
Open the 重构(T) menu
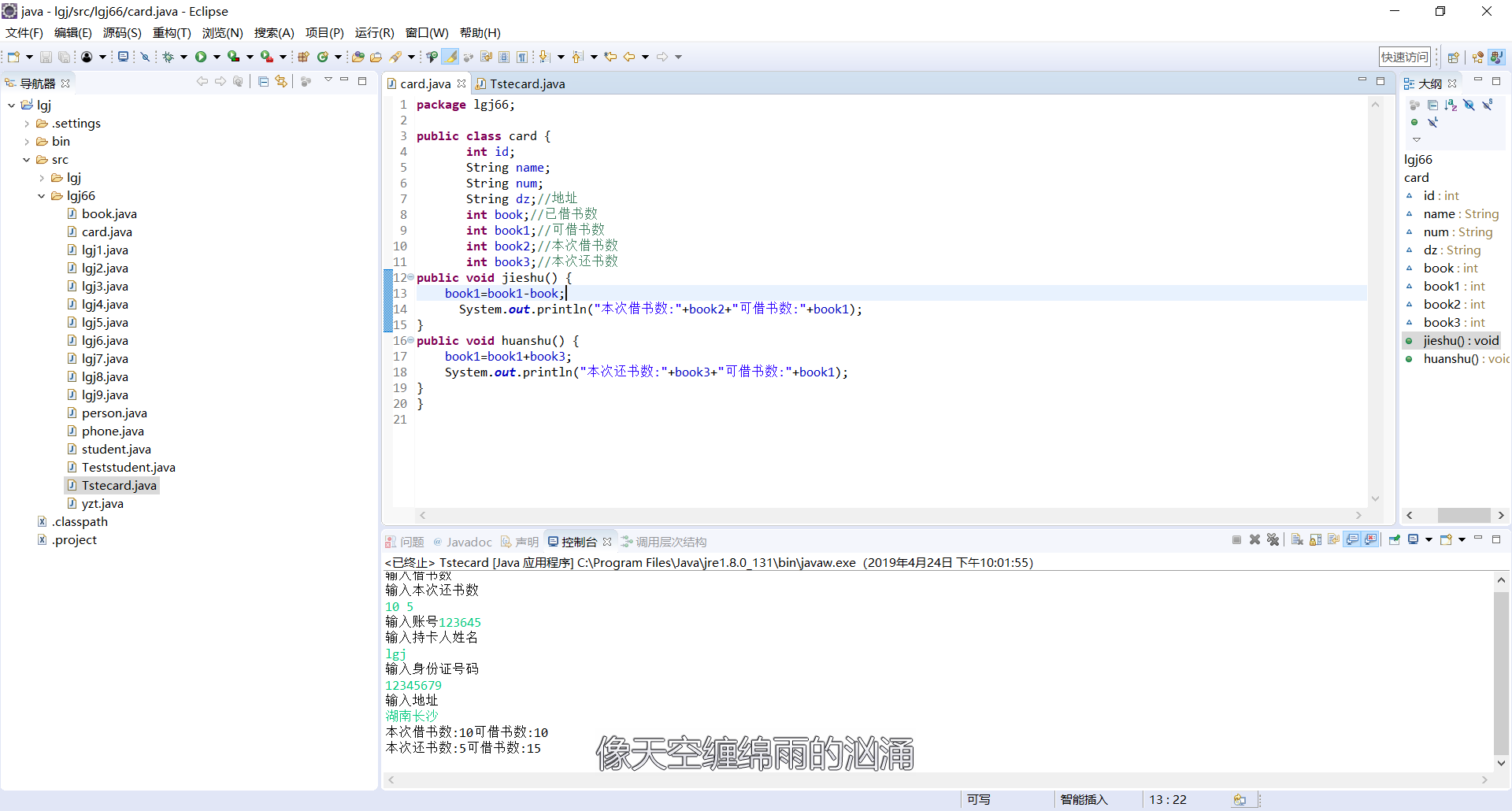point(172,32)
